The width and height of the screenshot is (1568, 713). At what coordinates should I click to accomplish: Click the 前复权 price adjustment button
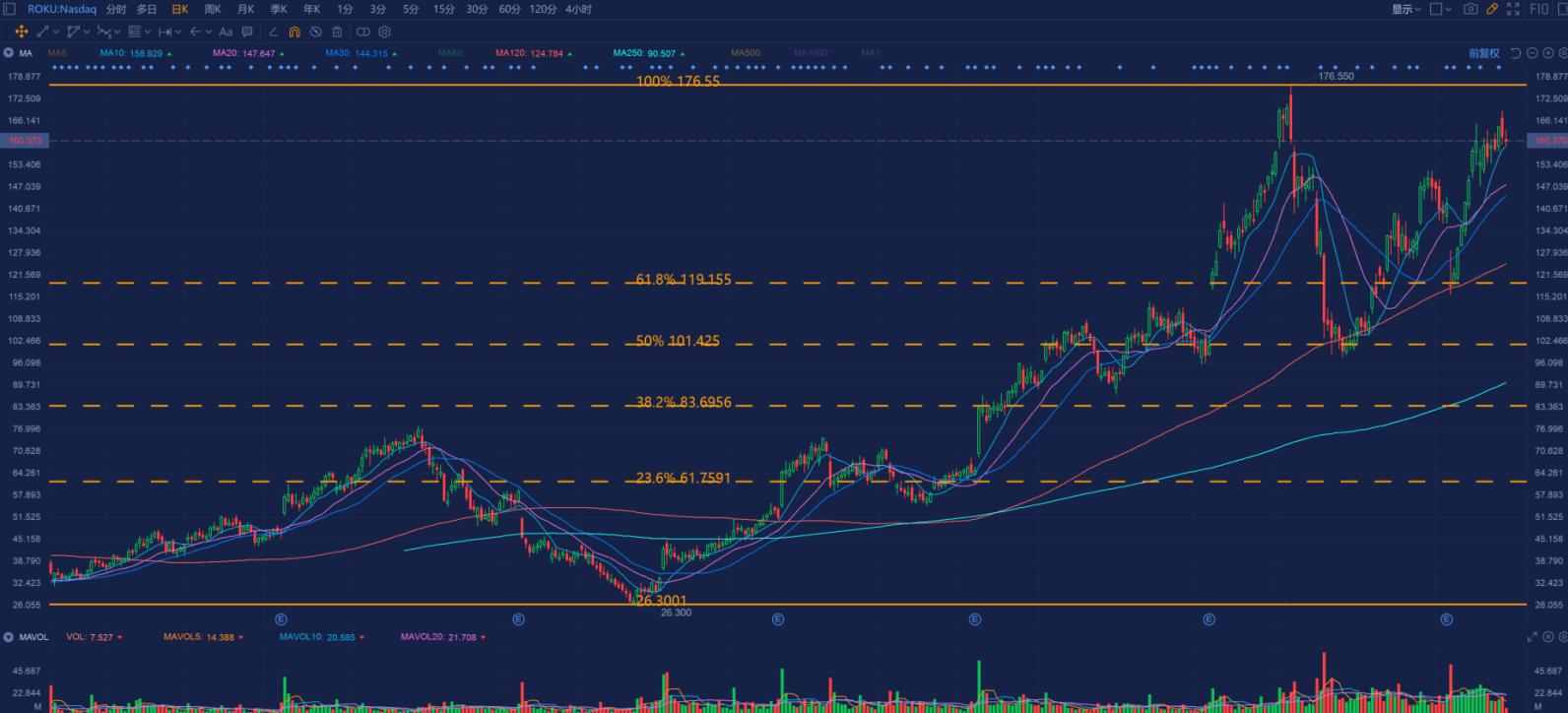[1483, 53]
